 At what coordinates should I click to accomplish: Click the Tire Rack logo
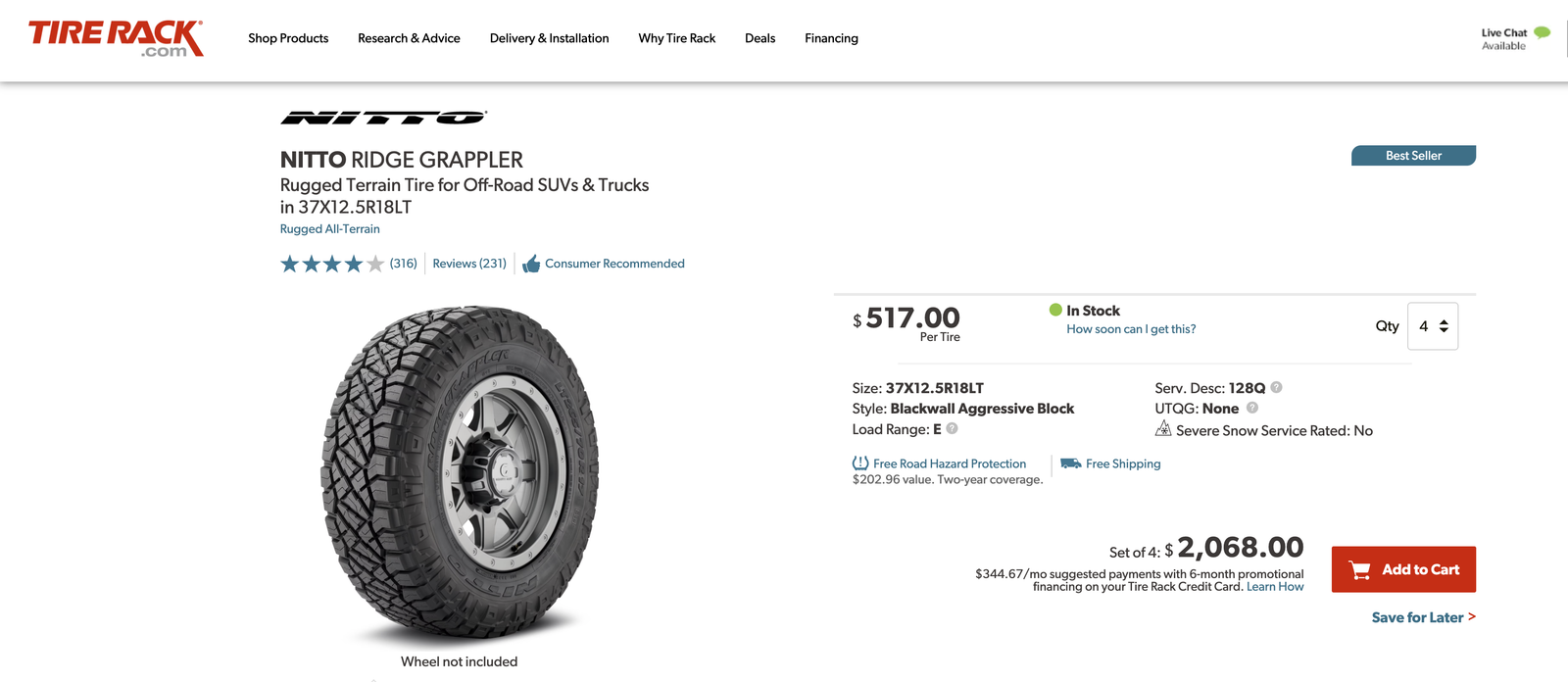[x=116, y=38]
